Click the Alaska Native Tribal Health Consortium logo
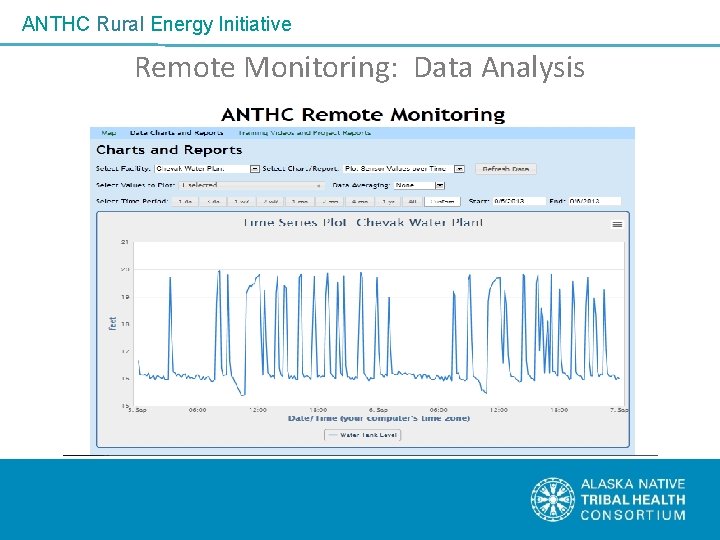This screenshot has height=540, width=720. [x=608, y=500]
